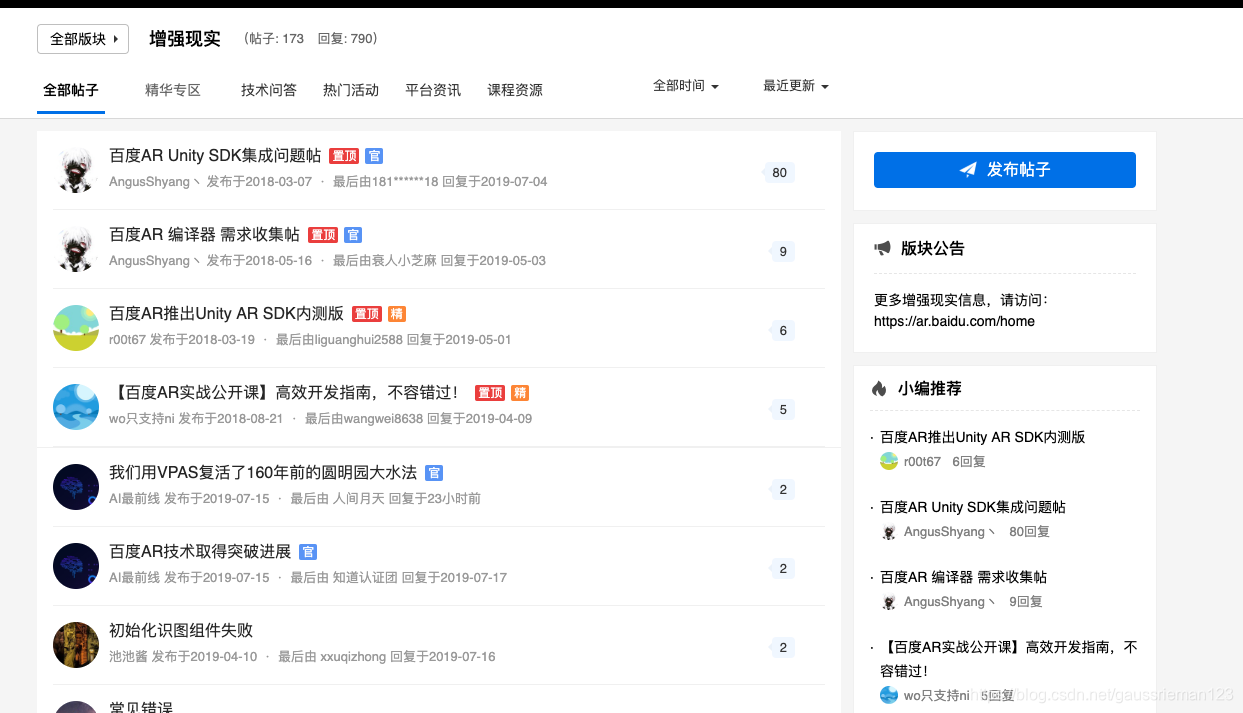Click 官 badge on 编译器 需求收集帖

353,235
